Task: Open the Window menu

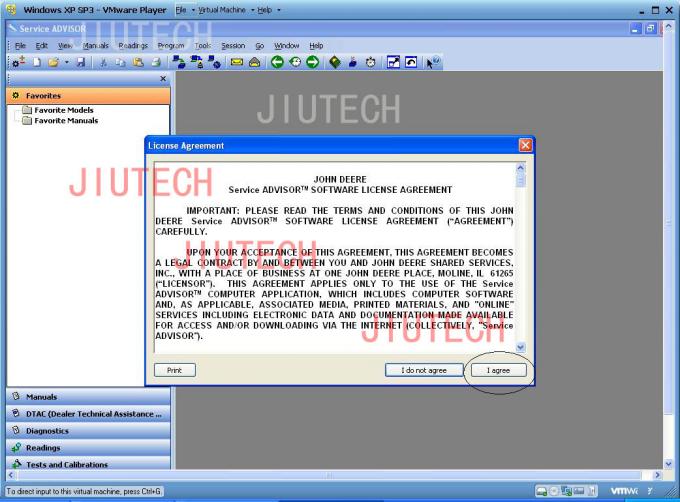Action: pos(287,46)
